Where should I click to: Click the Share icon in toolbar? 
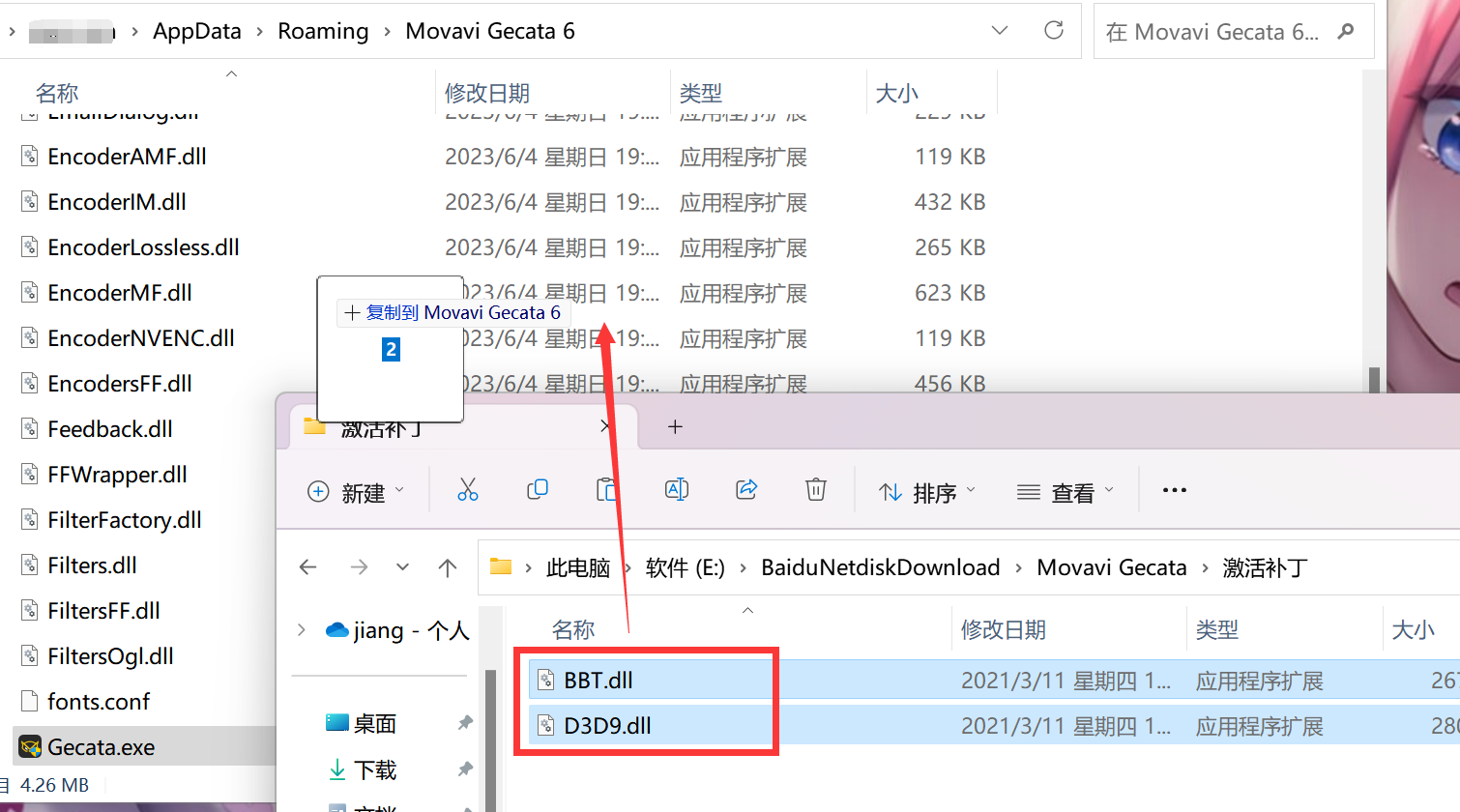(x=746, y=490)
